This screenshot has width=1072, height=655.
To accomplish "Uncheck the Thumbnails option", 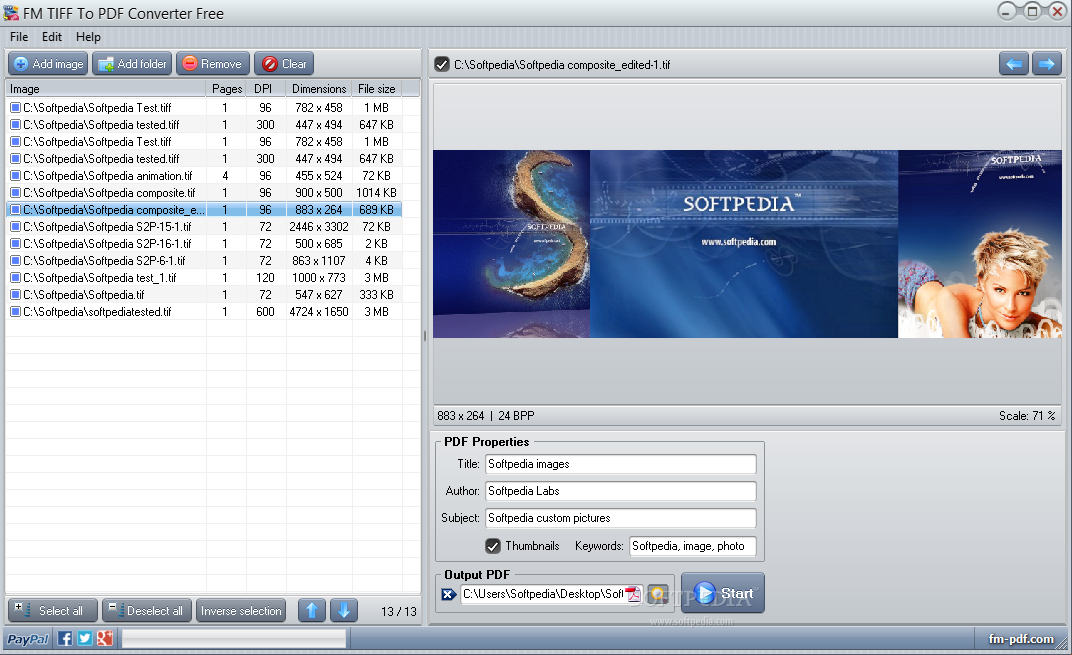I will [x=493, y=546].
